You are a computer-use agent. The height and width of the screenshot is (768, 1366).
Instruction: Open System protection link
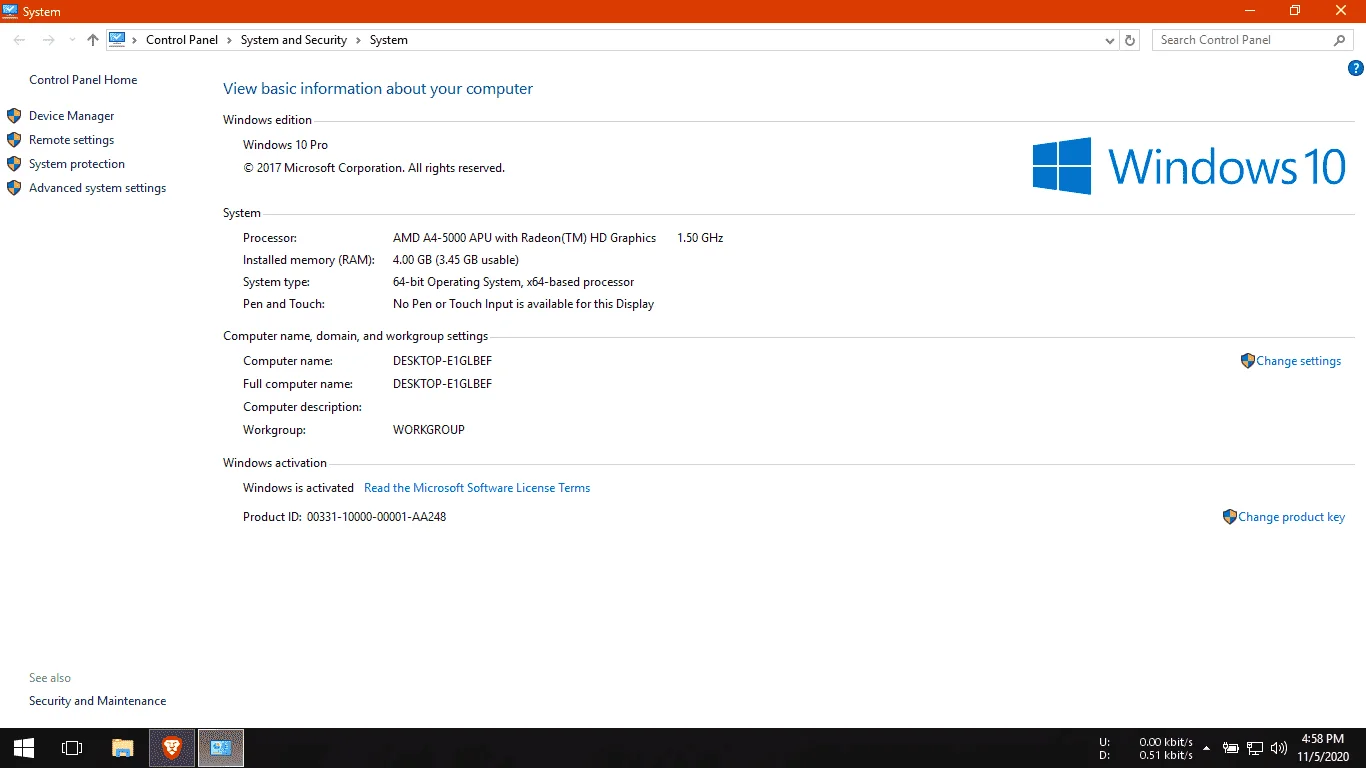pyautogui.click(x=77, y=164)
